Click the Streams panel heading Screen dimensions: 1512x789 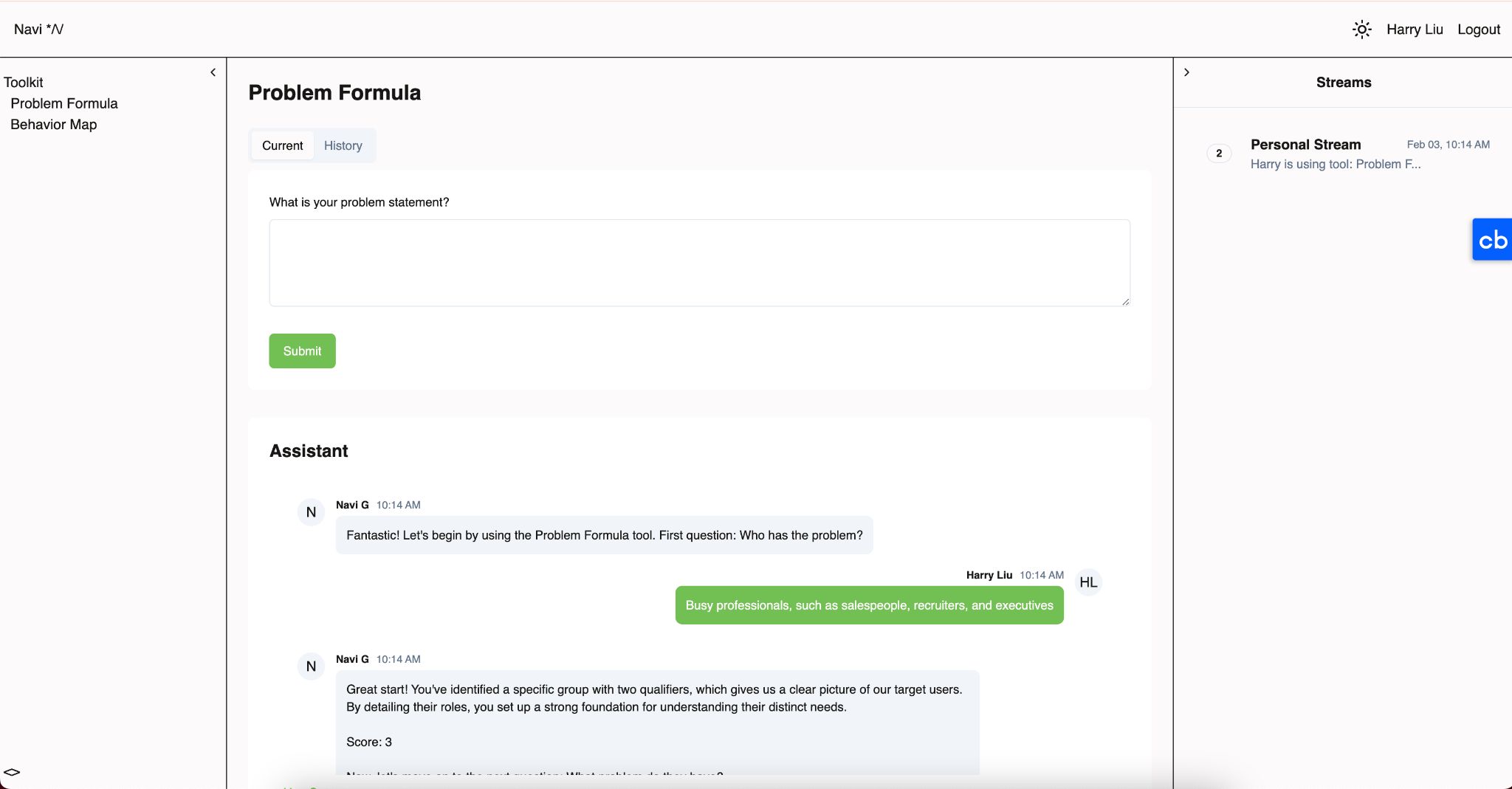pyautogui.click(x=1344, y=83)
